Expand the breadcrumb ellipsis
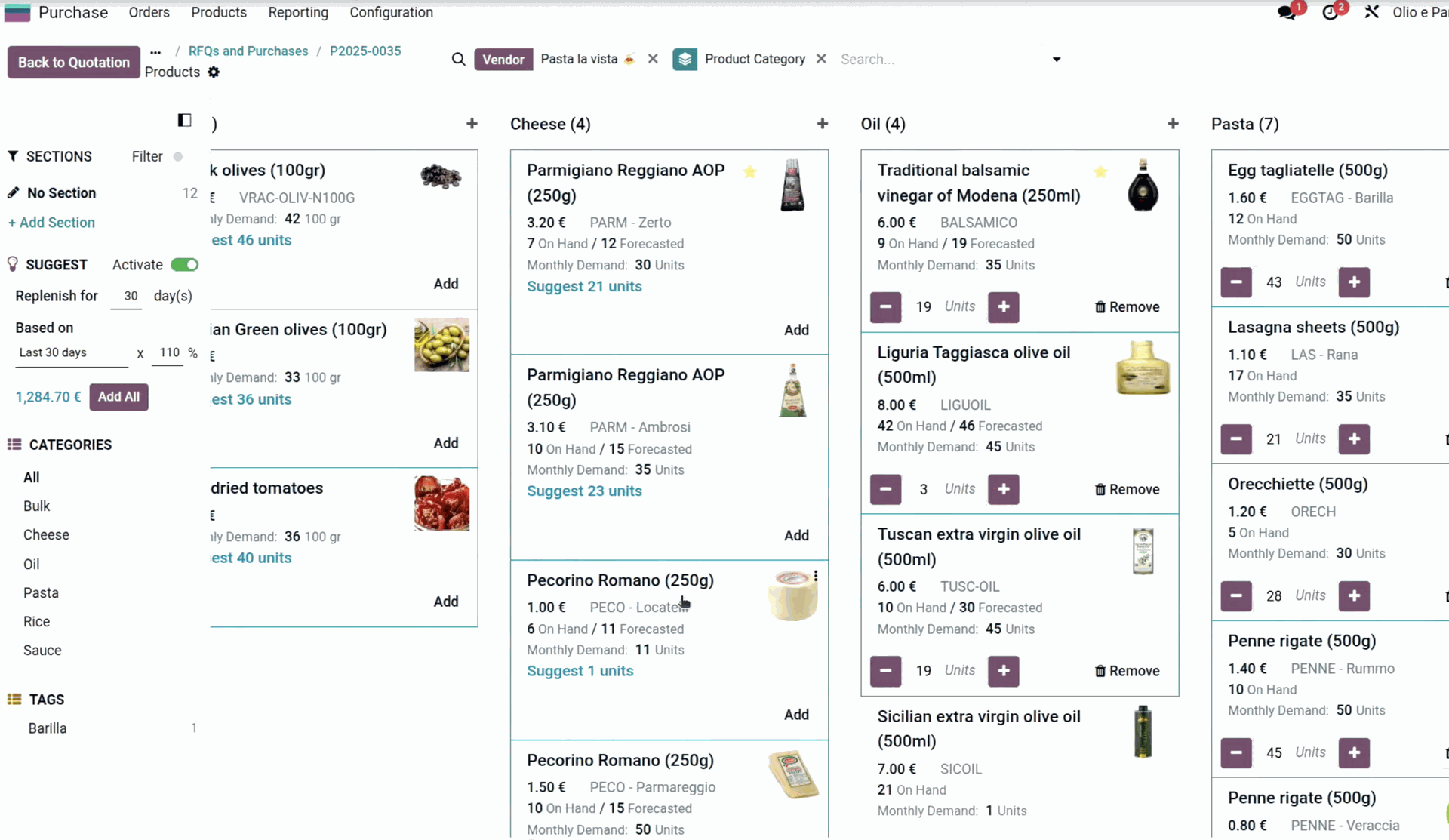This screenshot has width=1449, height=840. click(155, 51)
